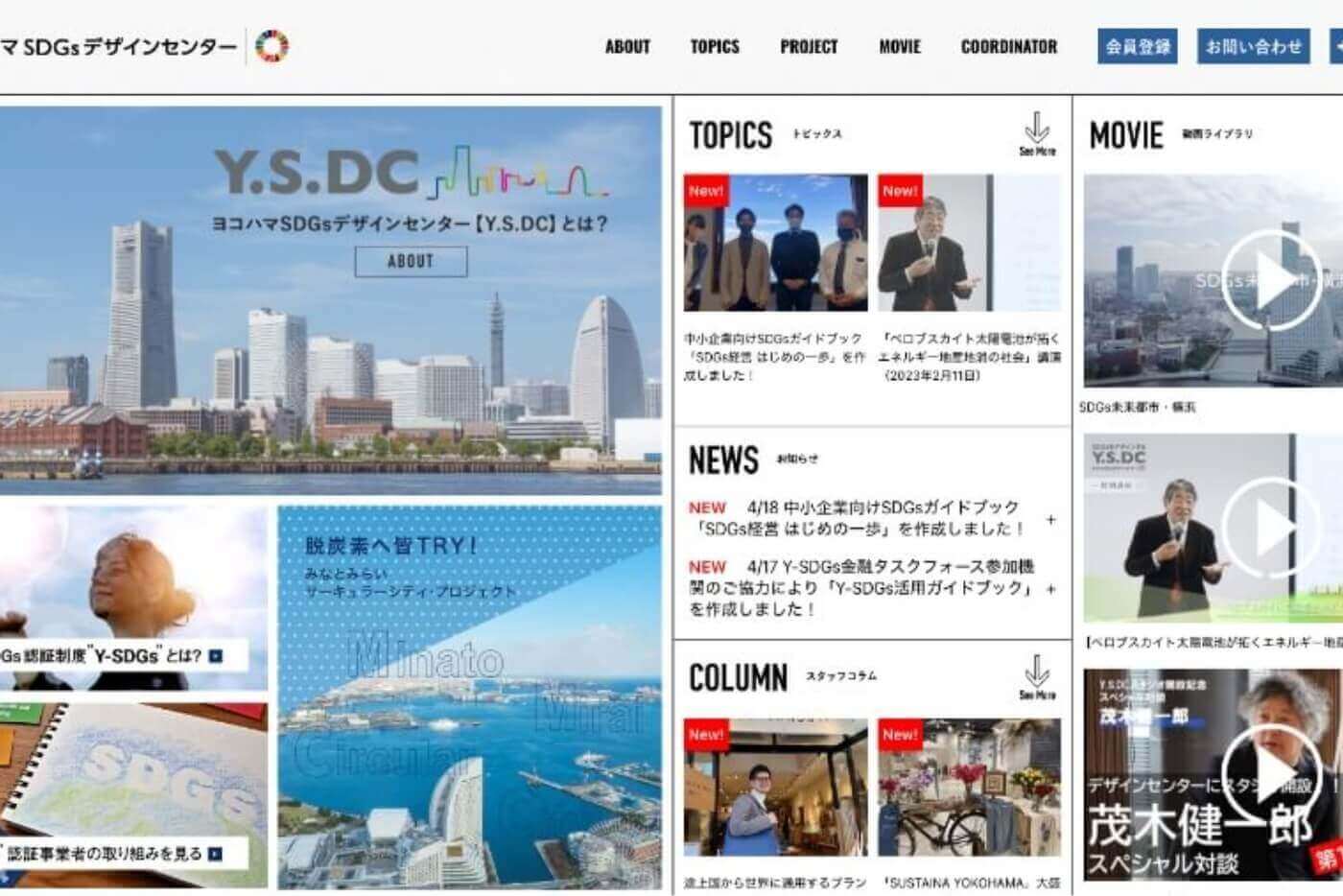
Task: Click the お問い合わせ button
Action: 1254,46
